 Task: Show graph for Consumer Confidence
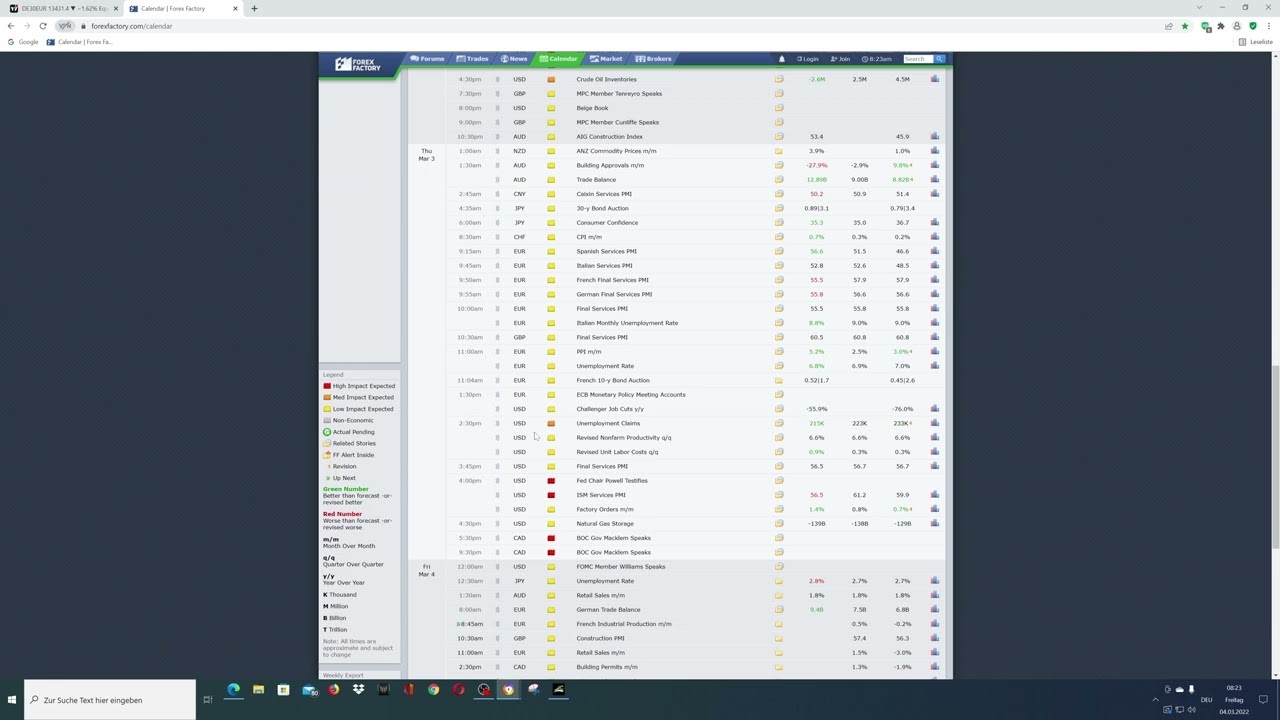click(934, 223)
